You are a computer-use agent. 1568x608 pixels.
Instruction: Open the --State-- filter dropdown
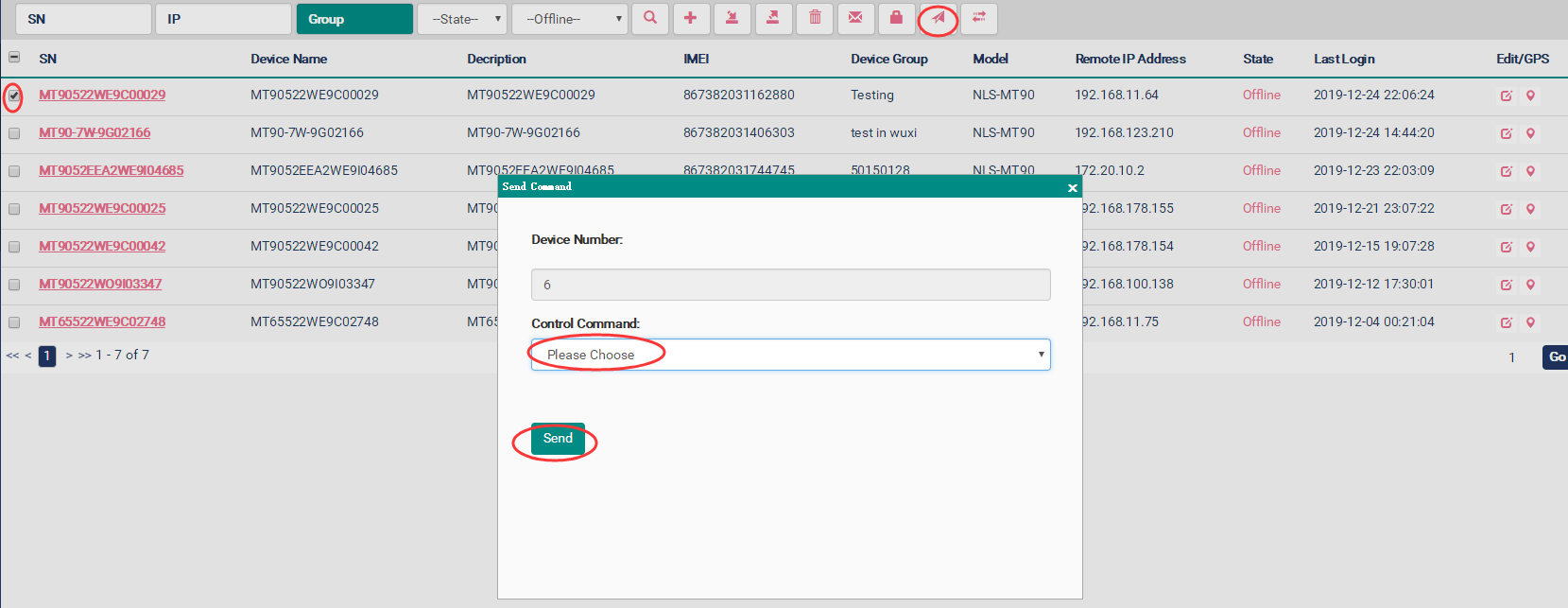pos(462,19)
